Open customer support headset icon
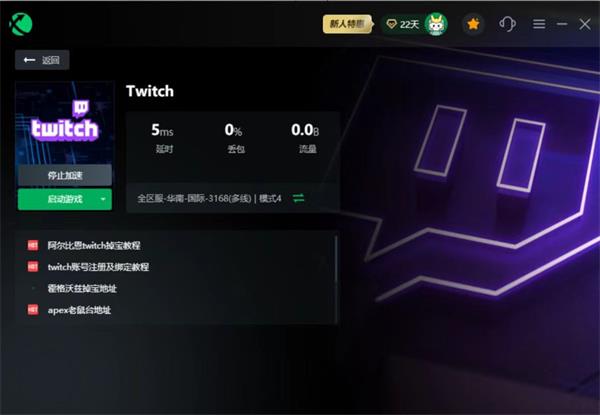 coord(507,24)
